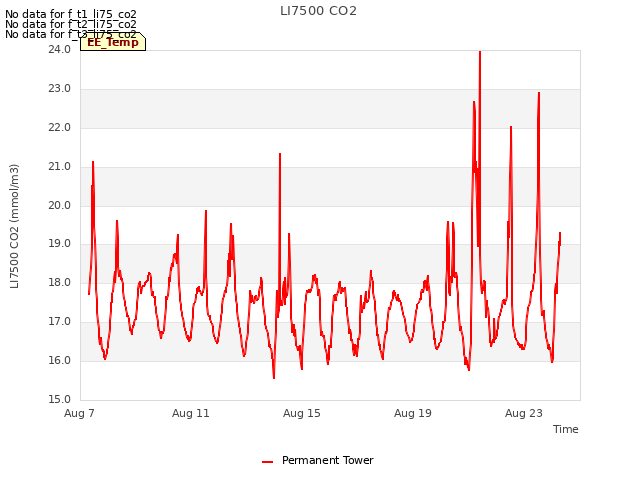Click the EE_Temp annotation tooltip box
This screenshot has width=640, height=480.
113,42
